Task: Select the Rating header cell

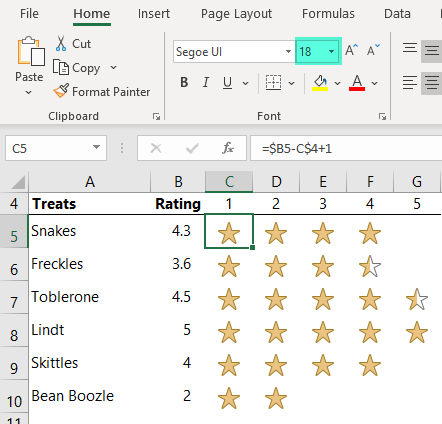Action: coord(178,204)
